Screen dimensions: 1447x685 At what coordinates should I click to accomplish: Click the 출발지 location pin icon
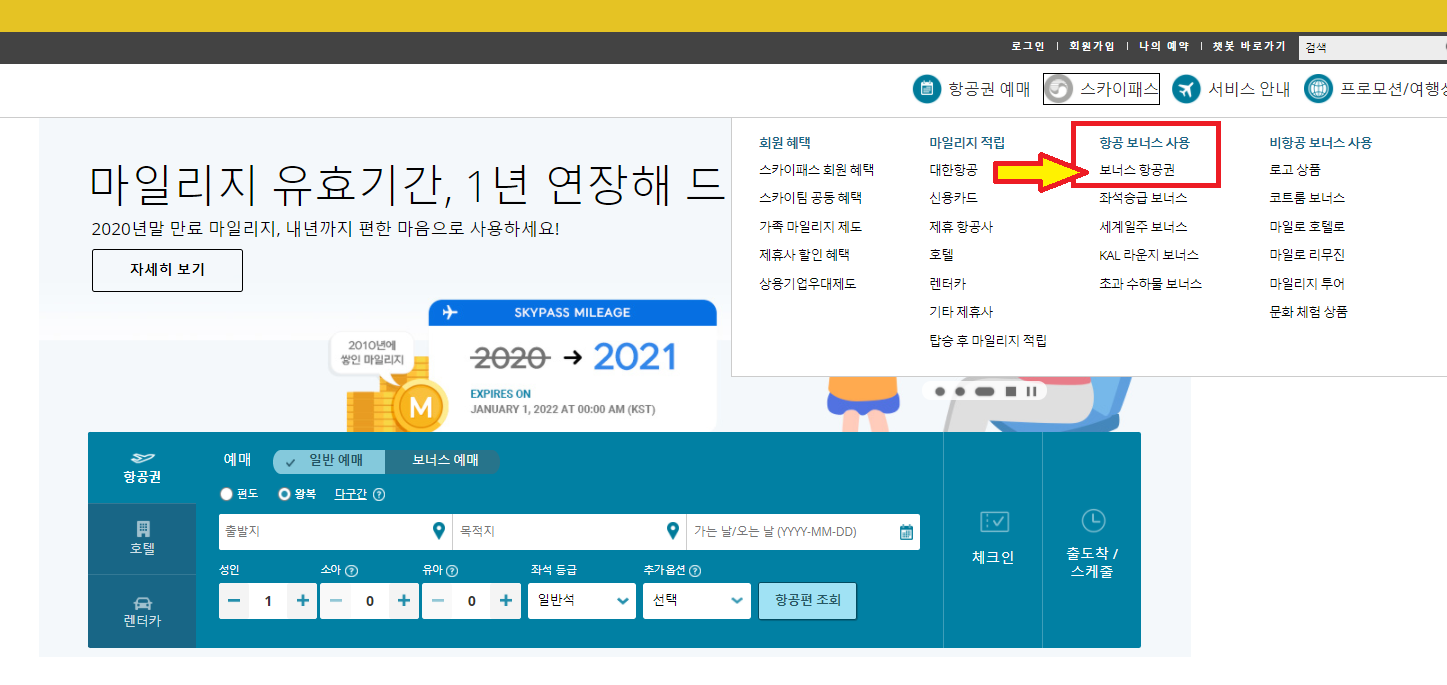pyautogui.click(x=439, y=531)
